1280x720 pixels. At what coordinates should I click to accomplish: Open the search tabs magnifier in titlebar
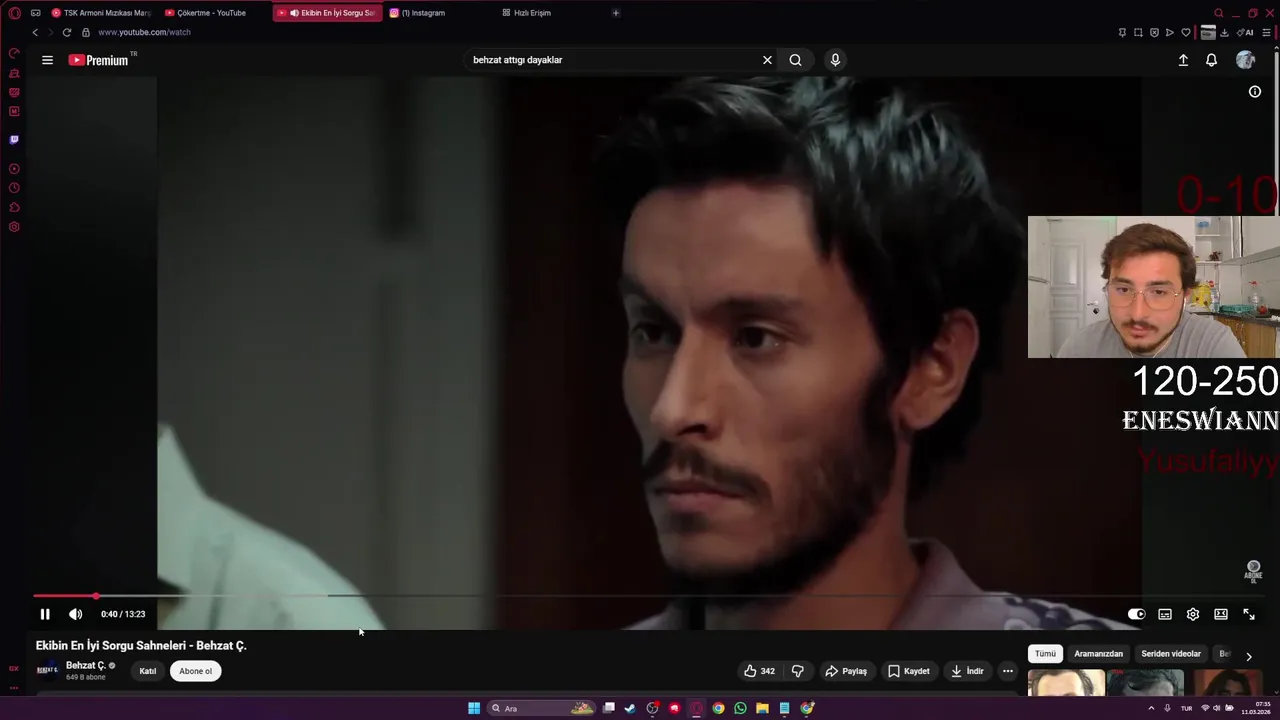(1218, 13)
